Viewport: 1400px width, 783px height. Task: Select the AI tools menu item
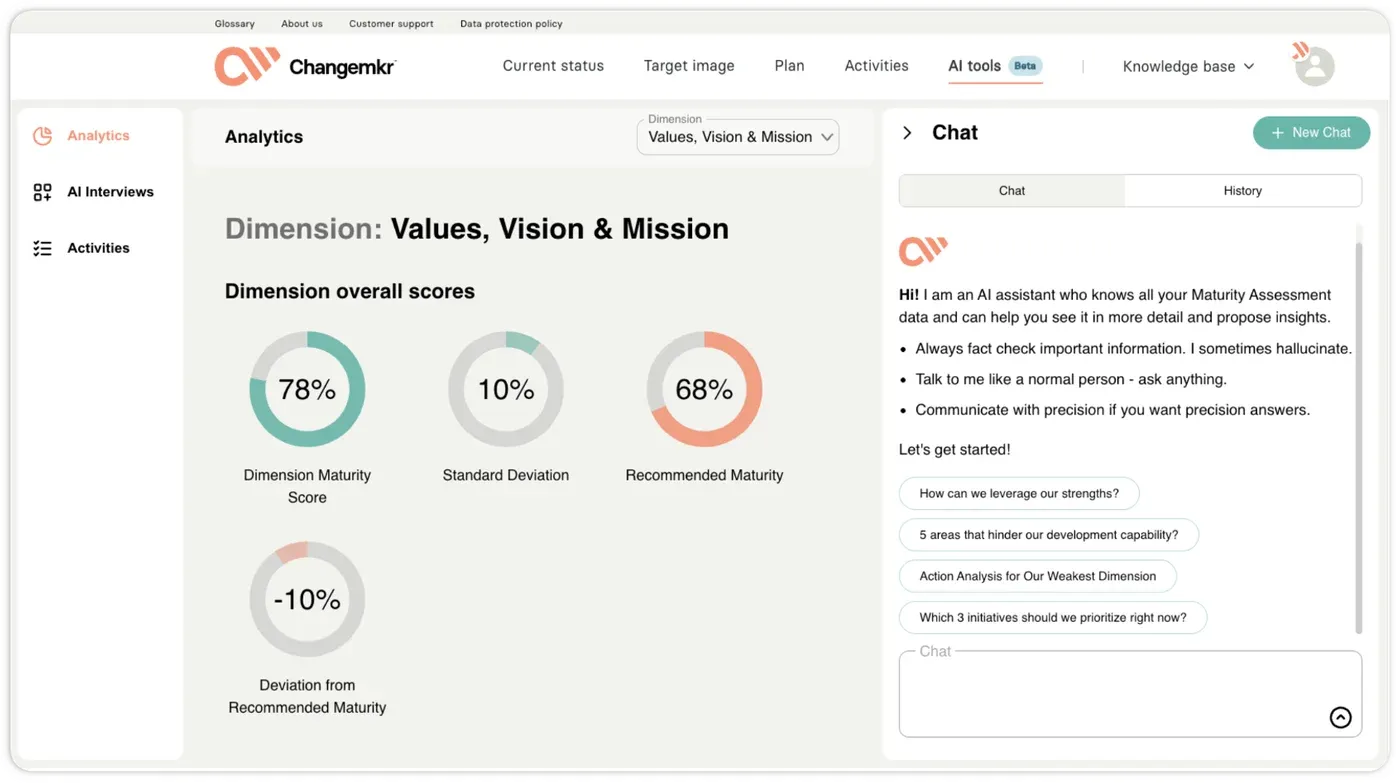974,66
